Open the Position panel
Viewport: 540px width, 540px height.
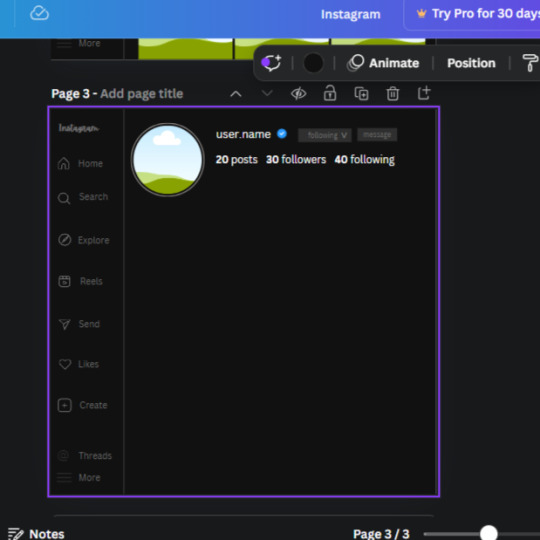471,63
